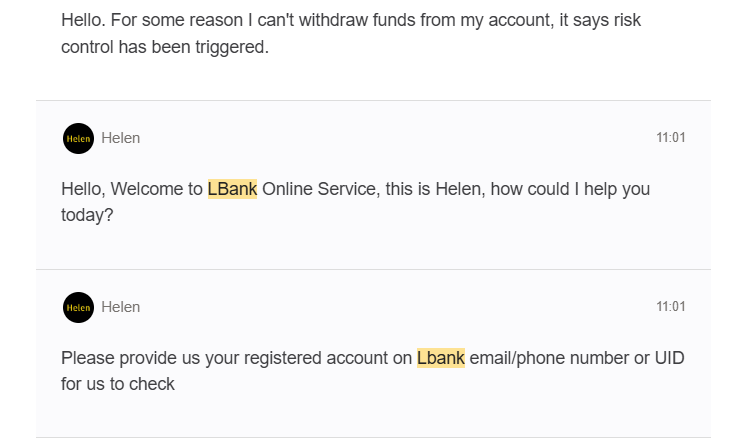Click the highlighted LBank in the welcome message
Image resolution: width=737 pixels, height=441 pixels.
pyautogui.click(x=232, y=189)
